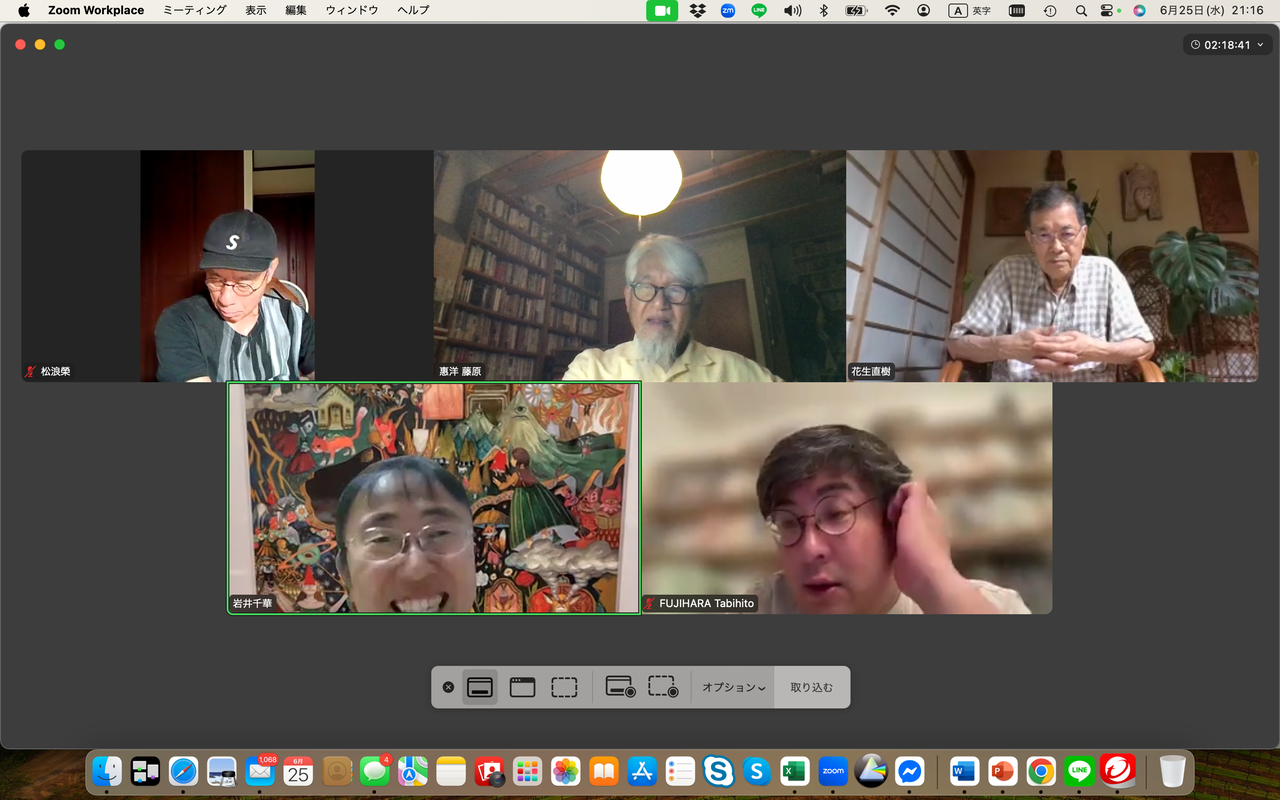Open Books from the Dock

pos(604,771)
